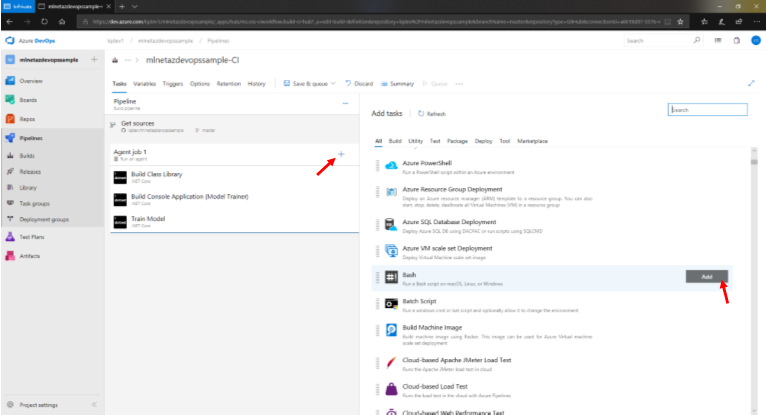This screenshot has width=766, height=415.
Task: Open Artifacts section
Action: tap(29, 256)
